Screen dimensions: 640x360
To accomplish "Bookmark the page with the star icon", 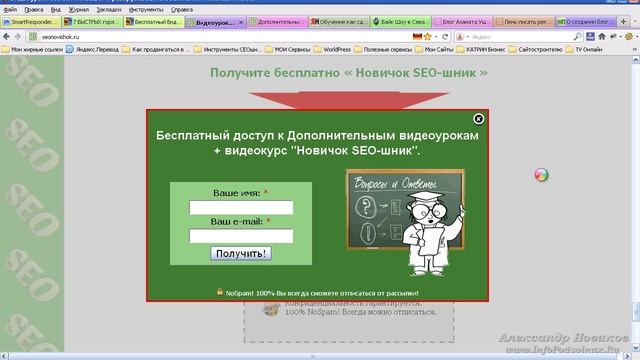I will tap(427, 37).
